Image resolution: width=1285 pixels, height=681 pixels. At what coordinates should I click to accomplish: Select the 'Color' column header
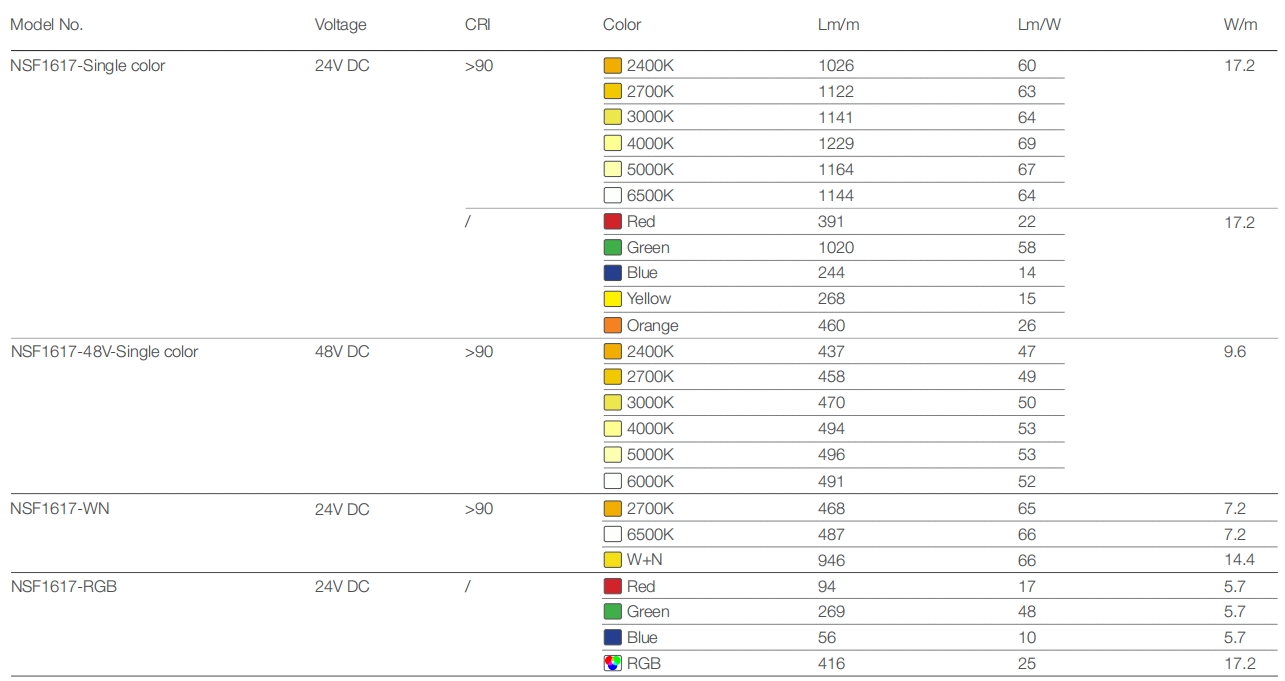622,24
